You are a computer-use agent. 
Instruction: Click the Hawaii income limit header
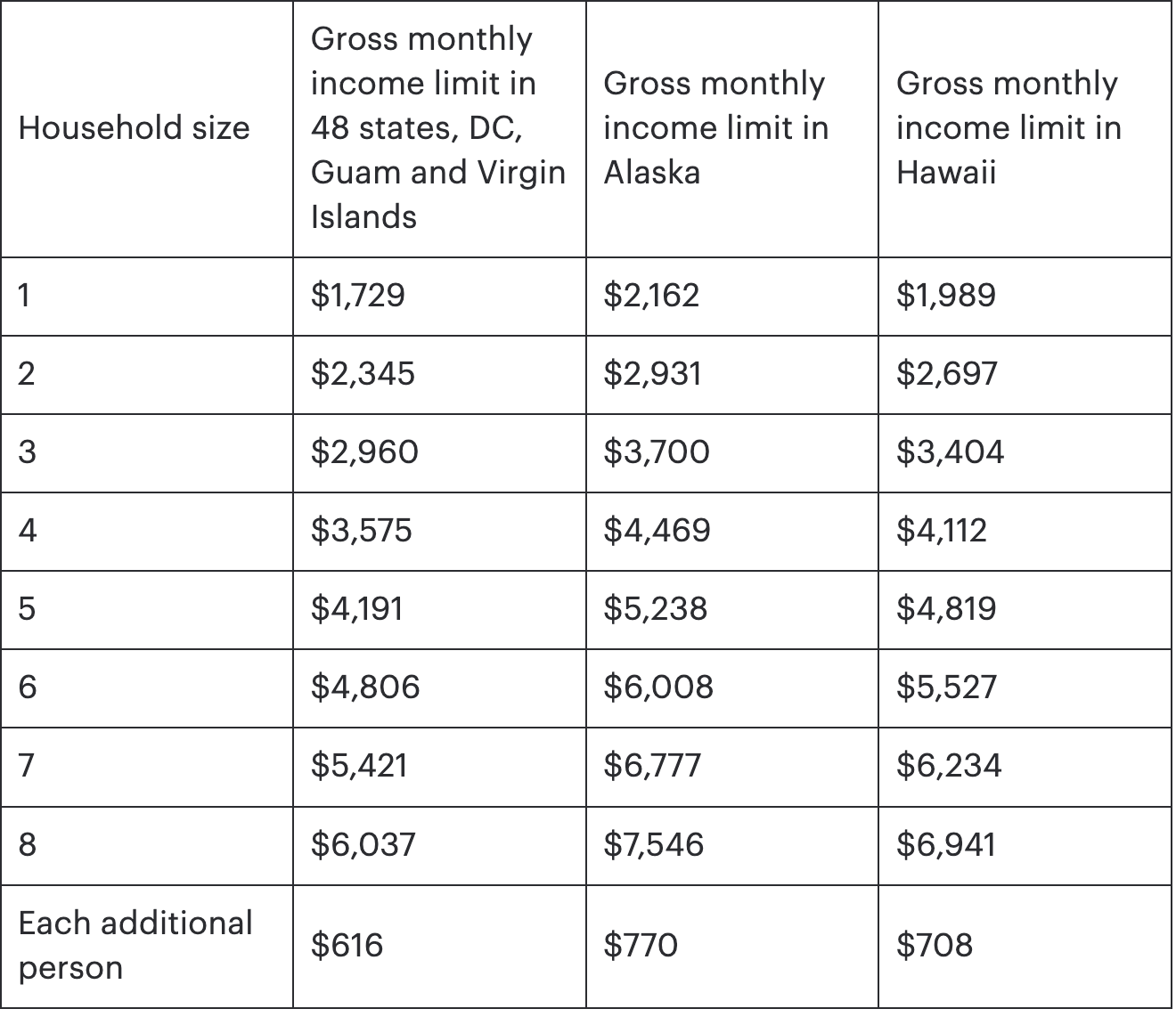pos(1008,127)
